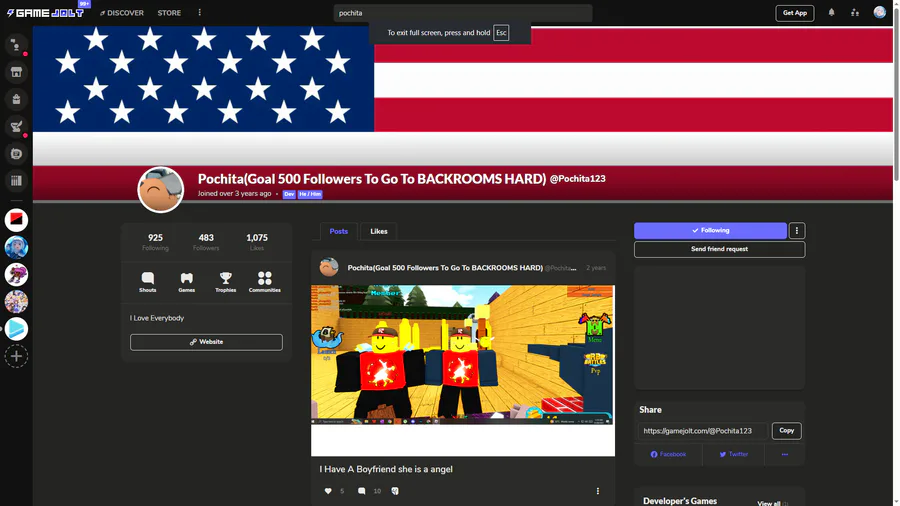Place a sticker on the post
The height and width of the screenshot is (506, 900).
395,491
